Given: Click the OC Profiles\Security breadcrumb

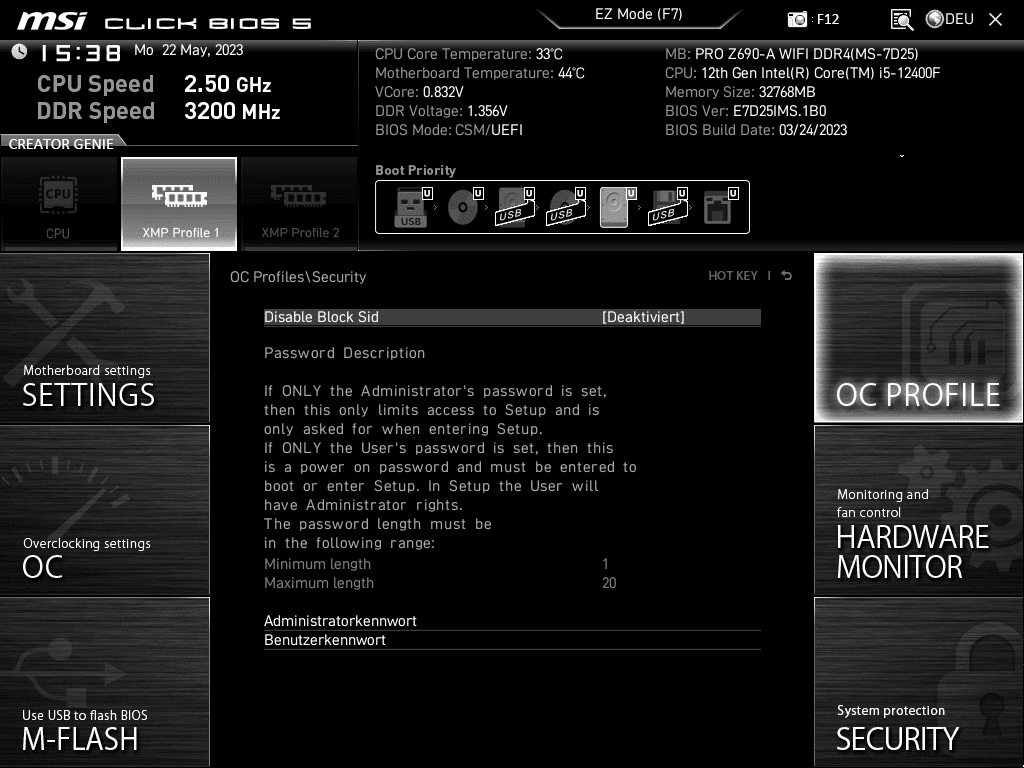Looking at the screenshot, I should tap(298, 277).
